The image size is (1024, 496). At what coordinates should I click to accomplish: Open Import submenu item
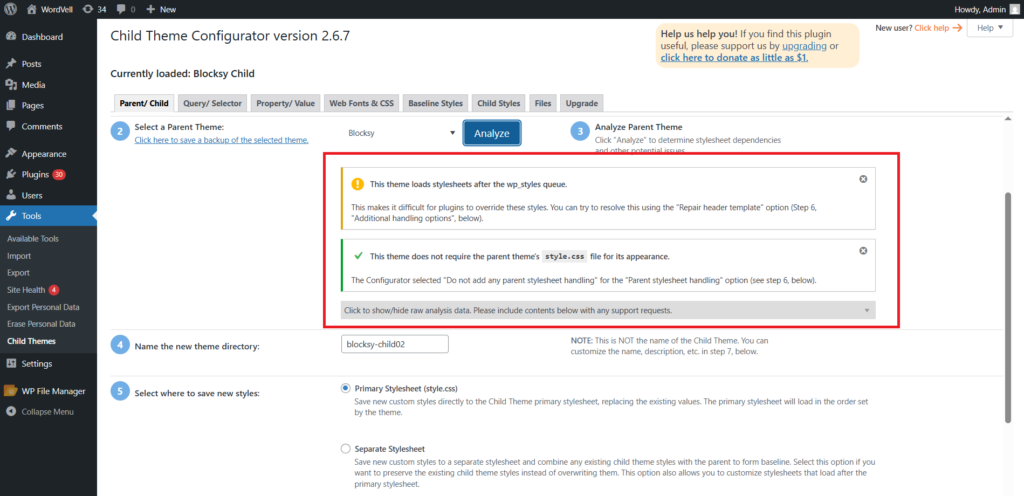point(18,256)
